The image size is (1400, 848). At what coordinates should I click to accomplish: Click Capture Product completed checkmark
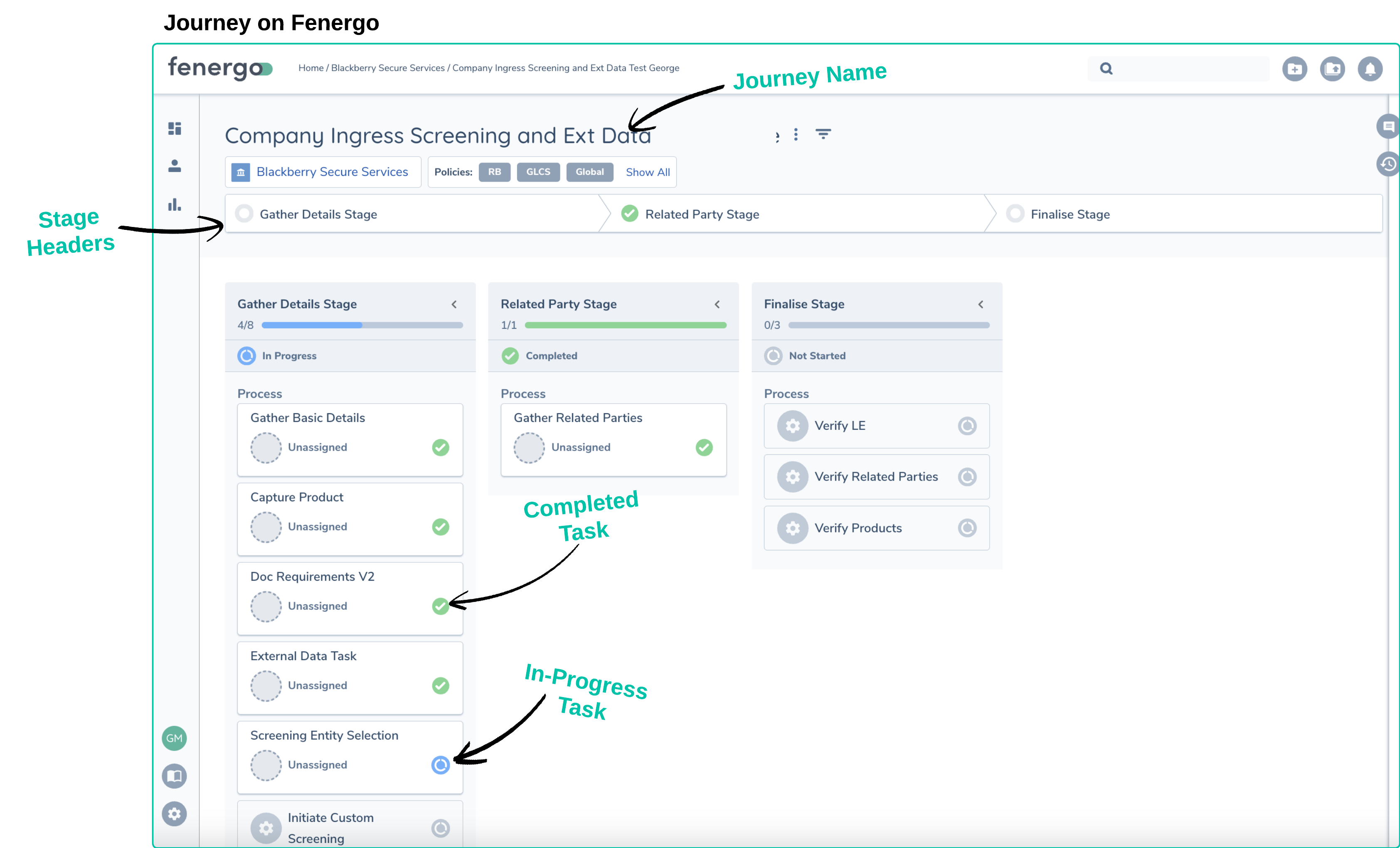pyautogui.click(x=440, y=527)
